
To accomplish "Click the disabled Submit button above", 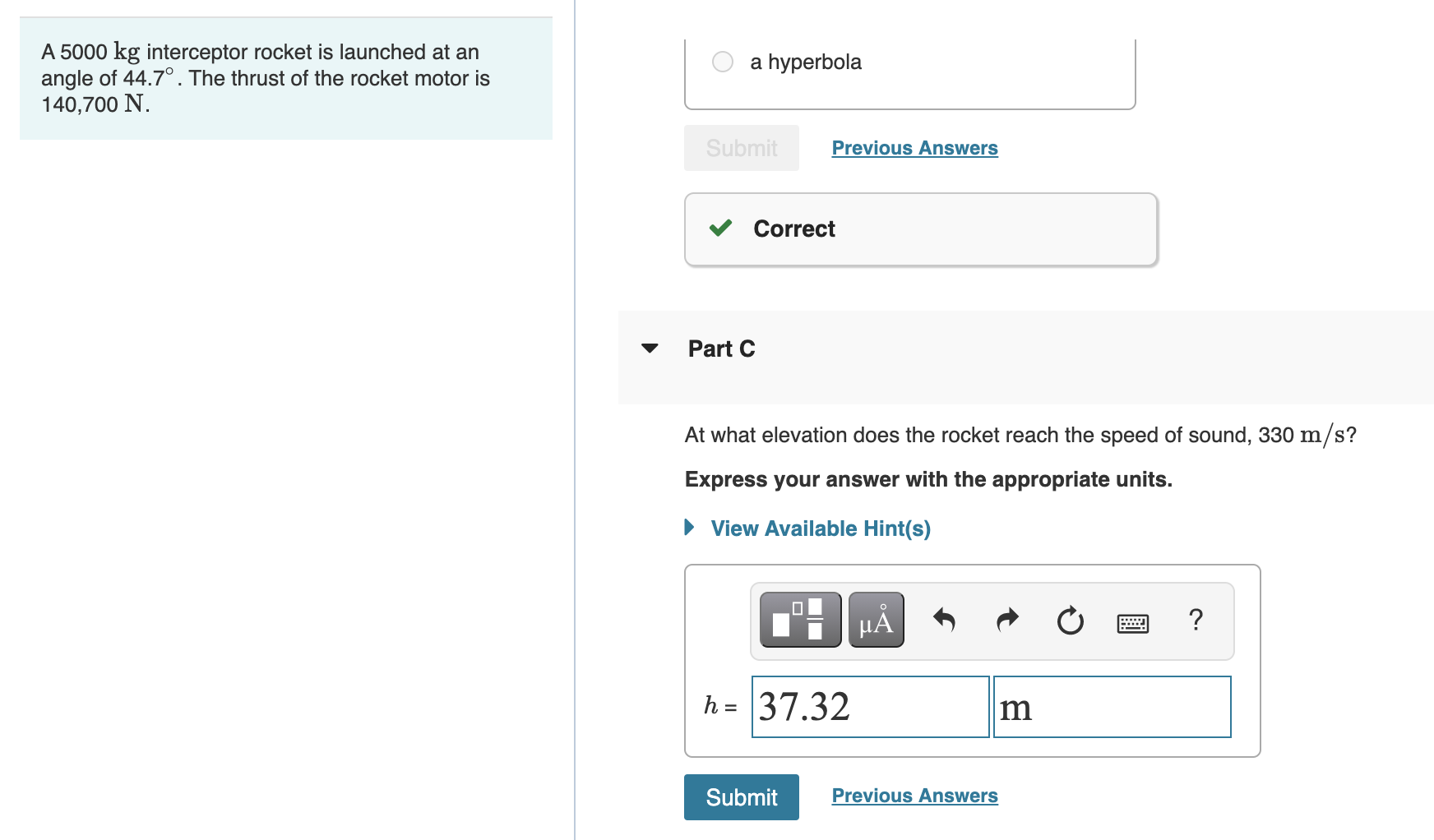I will 742,148.
